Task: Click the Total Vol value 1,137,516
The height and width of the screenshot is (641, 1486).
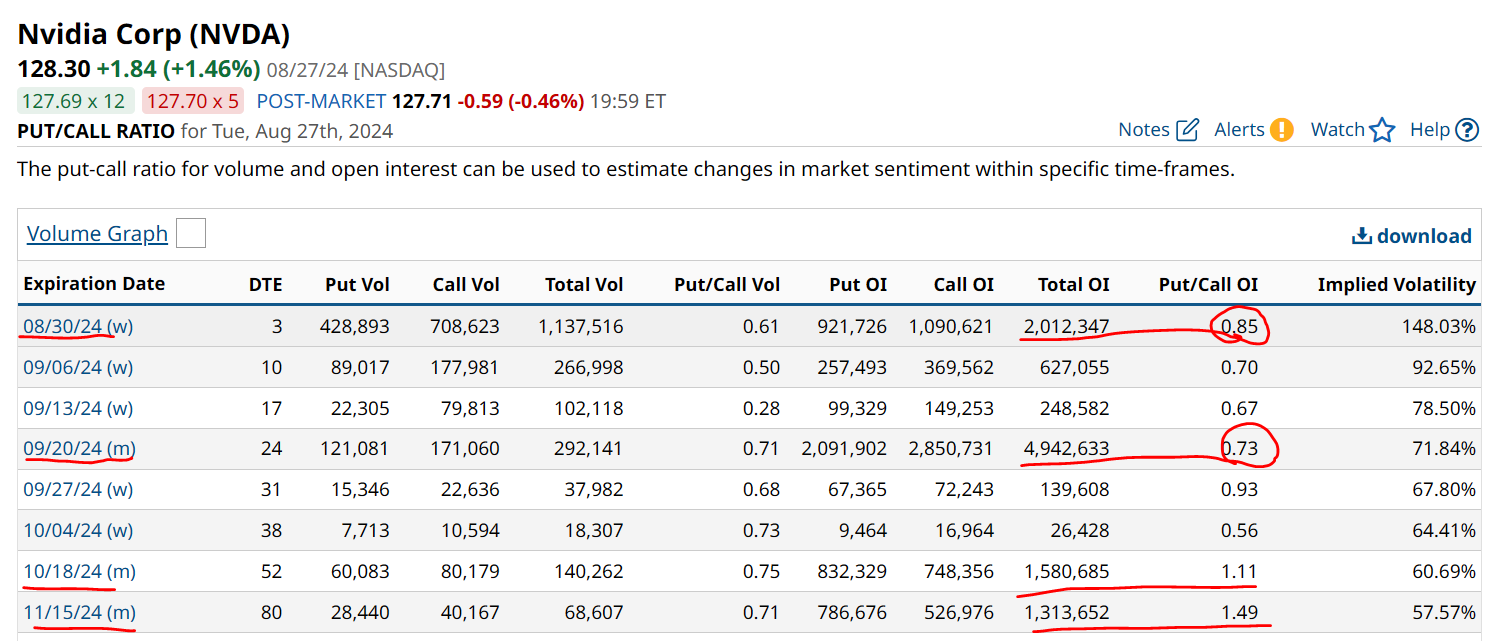Action: tap(580, 326)
